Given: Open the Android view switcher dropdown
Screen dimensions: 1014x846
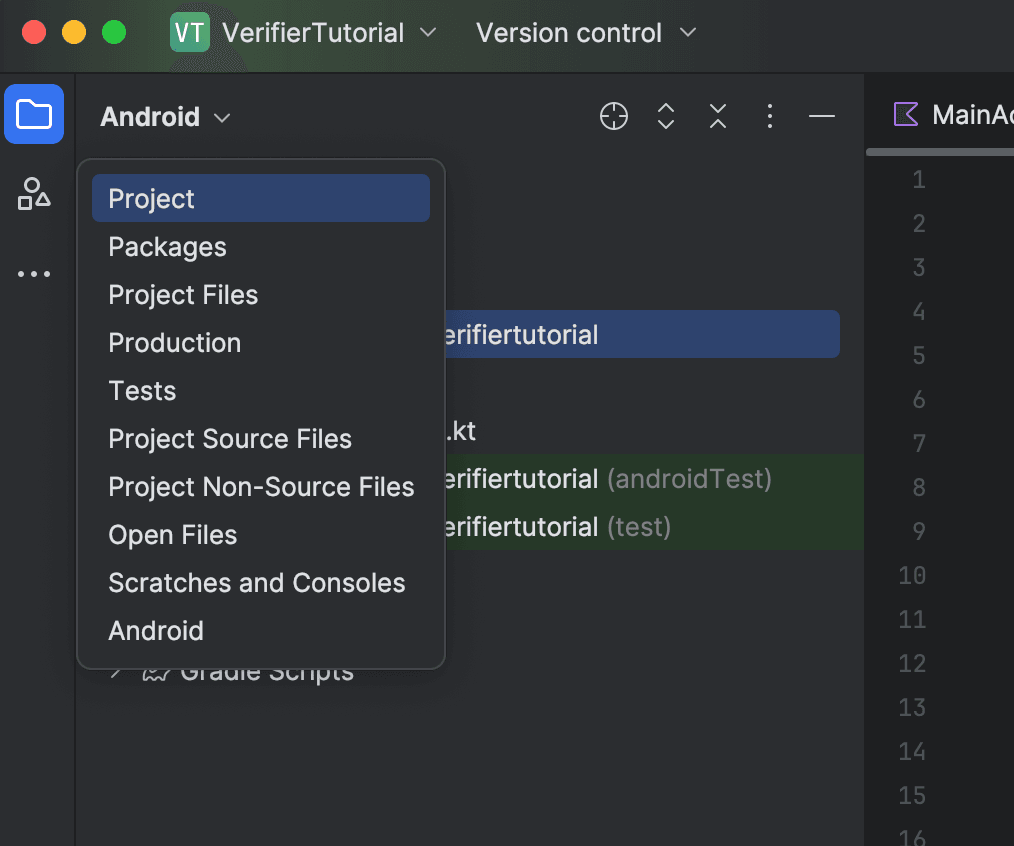Looking at the screenshot, I should (x=165, y=116).
